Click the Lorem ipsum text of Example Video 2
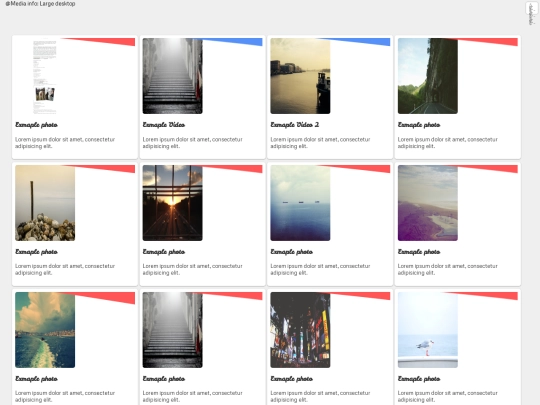Screen dimensions: 540x405 pyautogui.click(x=320, y=143)
